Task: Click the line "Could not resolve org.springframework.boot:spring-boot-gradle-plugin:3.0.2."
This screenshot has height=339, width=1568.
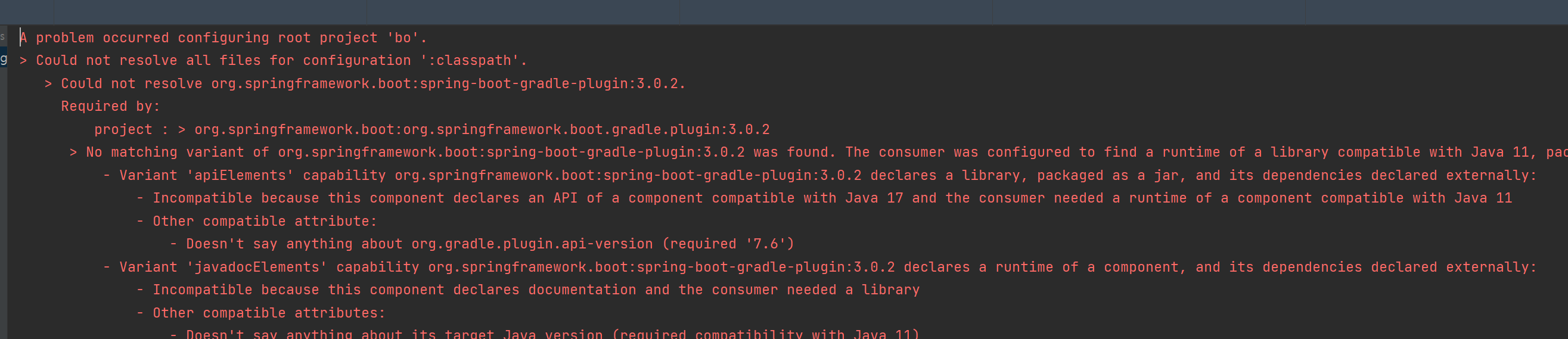Action: [x=373, y=84]
